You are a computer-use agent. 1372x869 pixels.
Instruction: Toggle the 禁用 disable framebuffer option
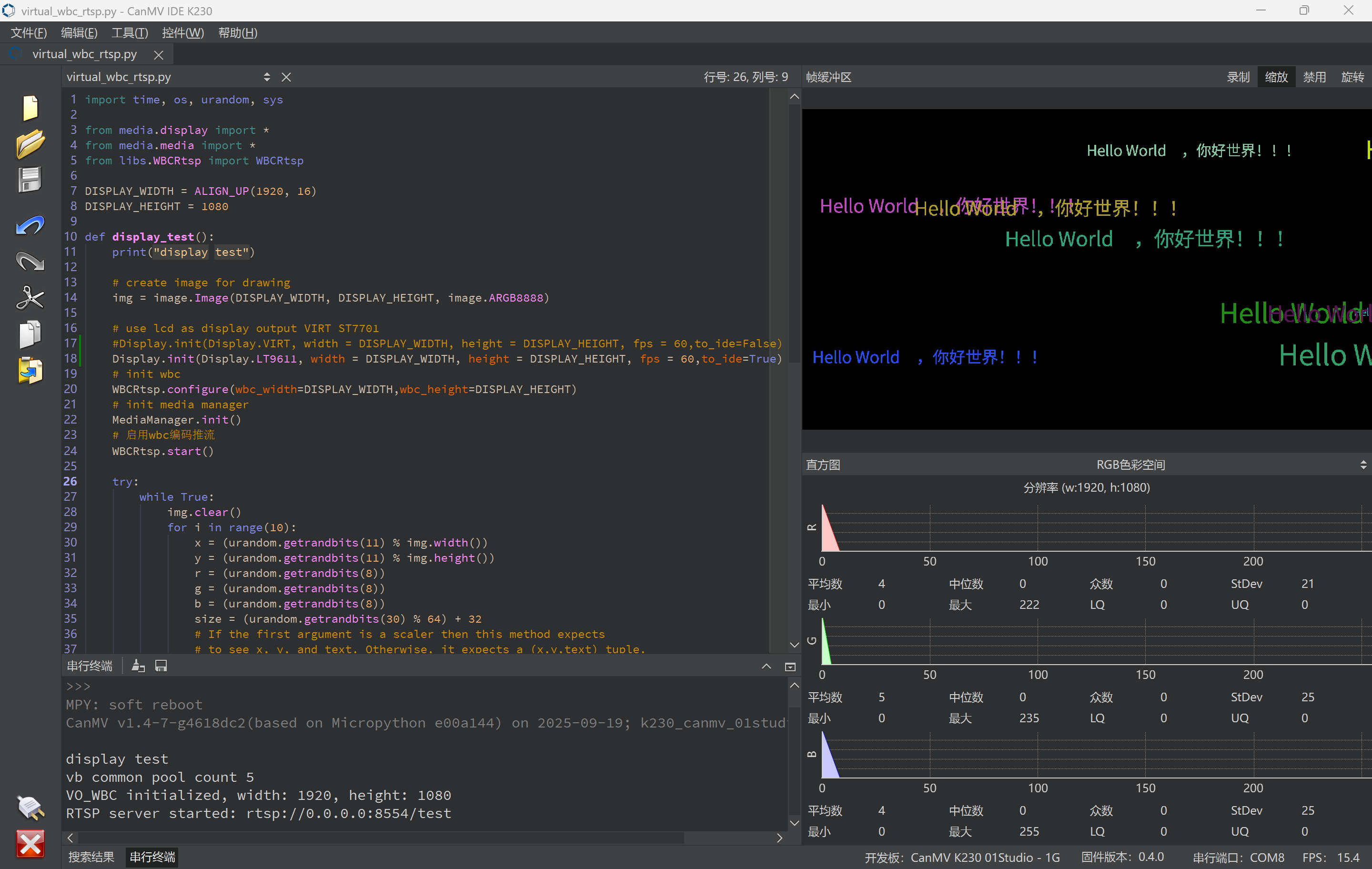tap(1314, 77)
